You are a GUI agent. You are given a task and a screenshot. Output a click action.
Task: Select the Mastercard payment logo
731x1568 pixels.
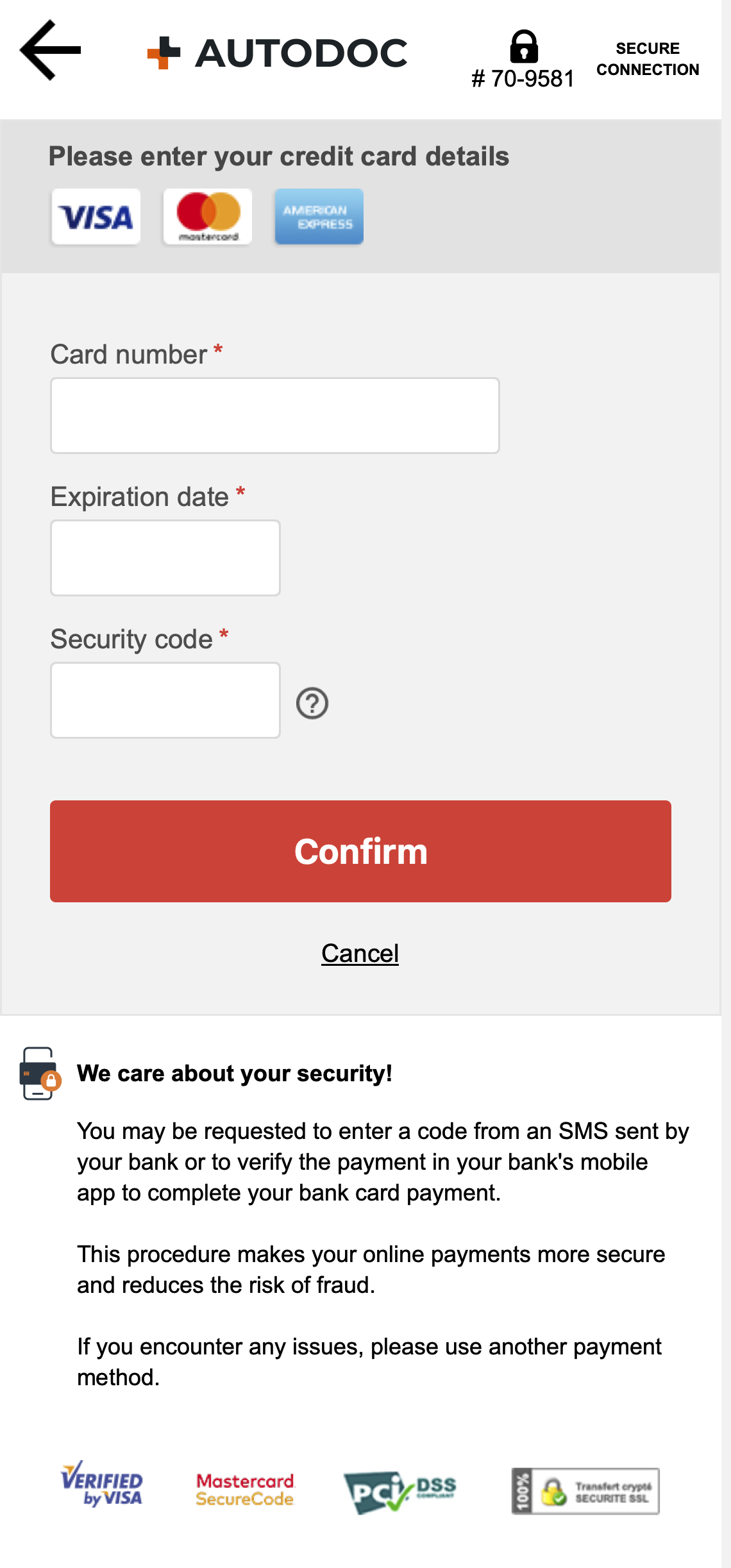[x=206, y=217]
